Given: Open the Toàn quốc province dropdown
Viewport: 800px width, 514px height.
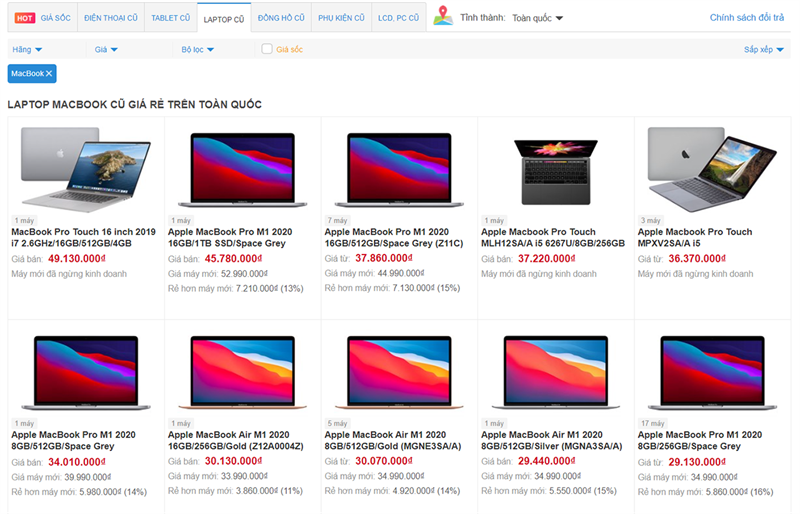Looking at the screenshot, I should (x=537, y=18).
